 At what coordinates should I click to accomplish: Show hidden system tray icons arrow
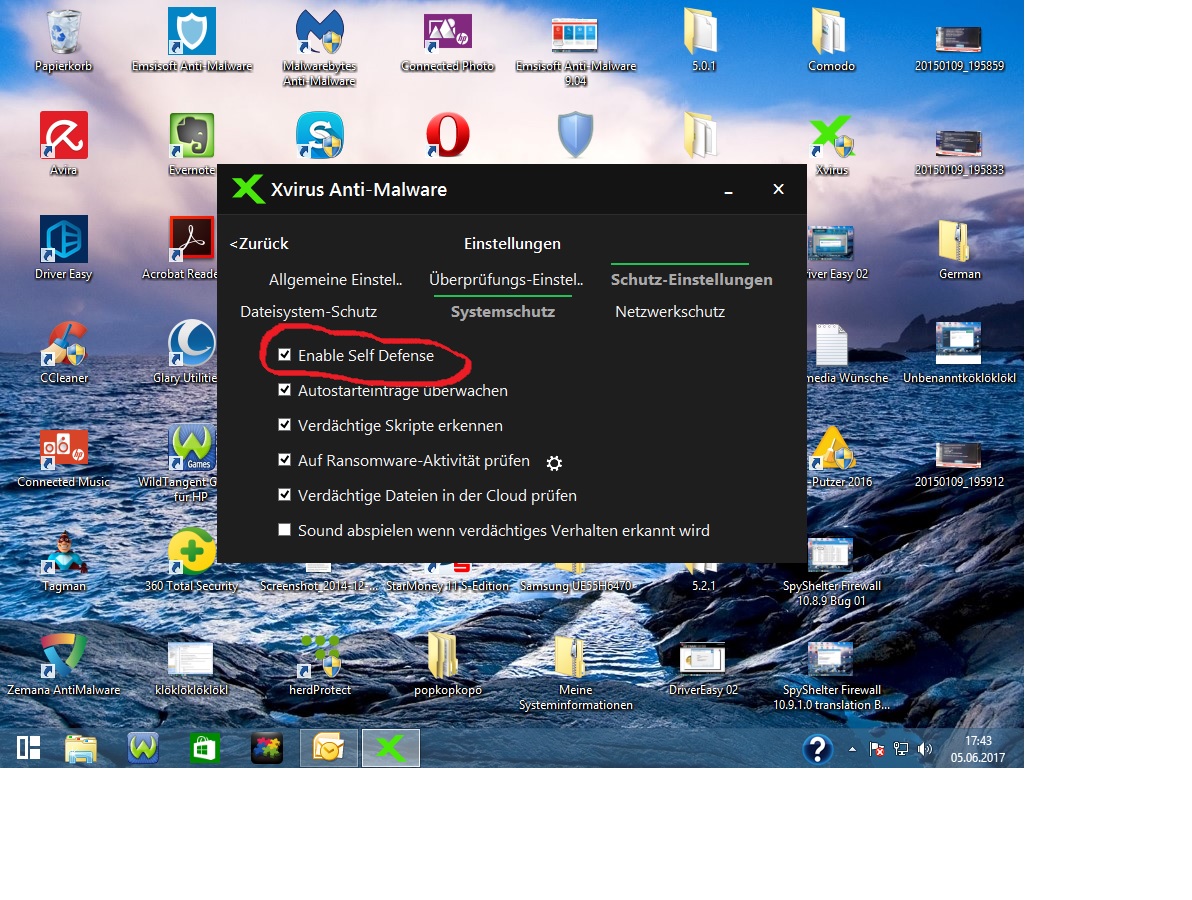pyautogui.click(x=852, y=749)
